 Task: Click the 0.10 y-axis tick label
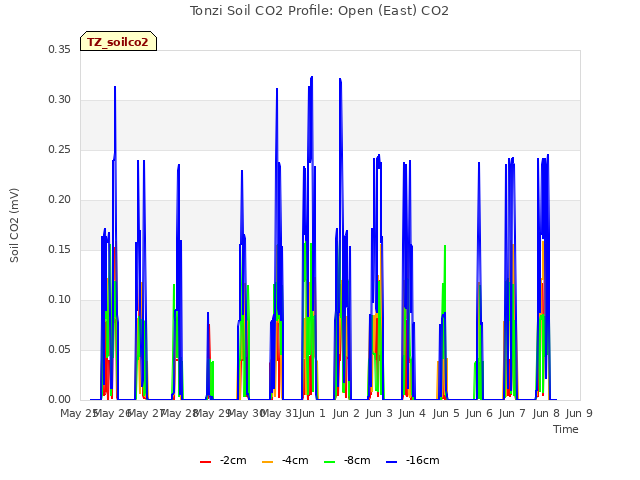60,300
